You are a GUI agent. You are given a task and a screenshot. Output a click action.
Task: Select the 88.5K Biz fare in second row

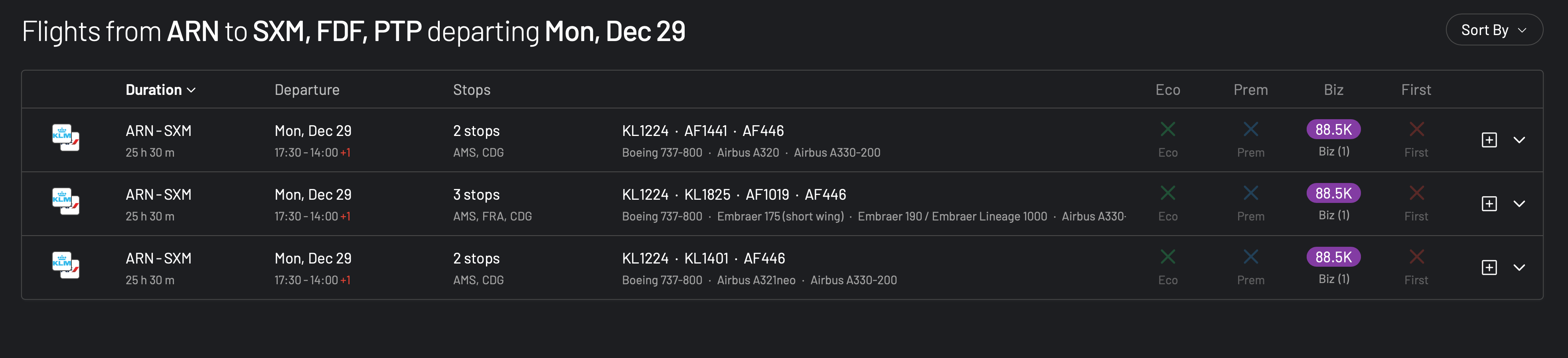1333,193
